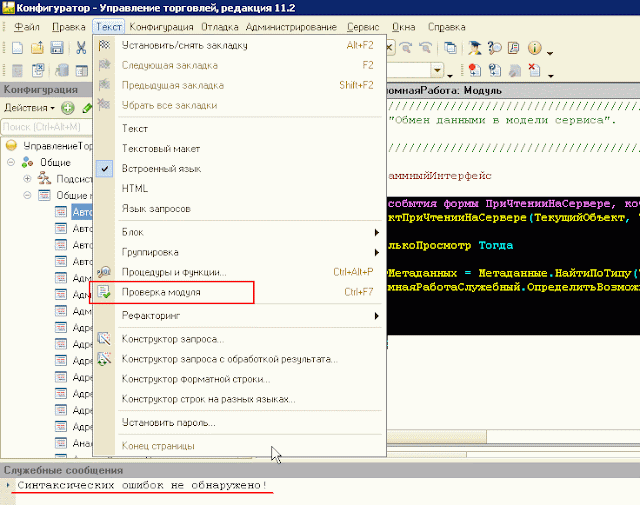
Task: Click the Remove all breakpoints red-X icon
Action: click(534, 70)
